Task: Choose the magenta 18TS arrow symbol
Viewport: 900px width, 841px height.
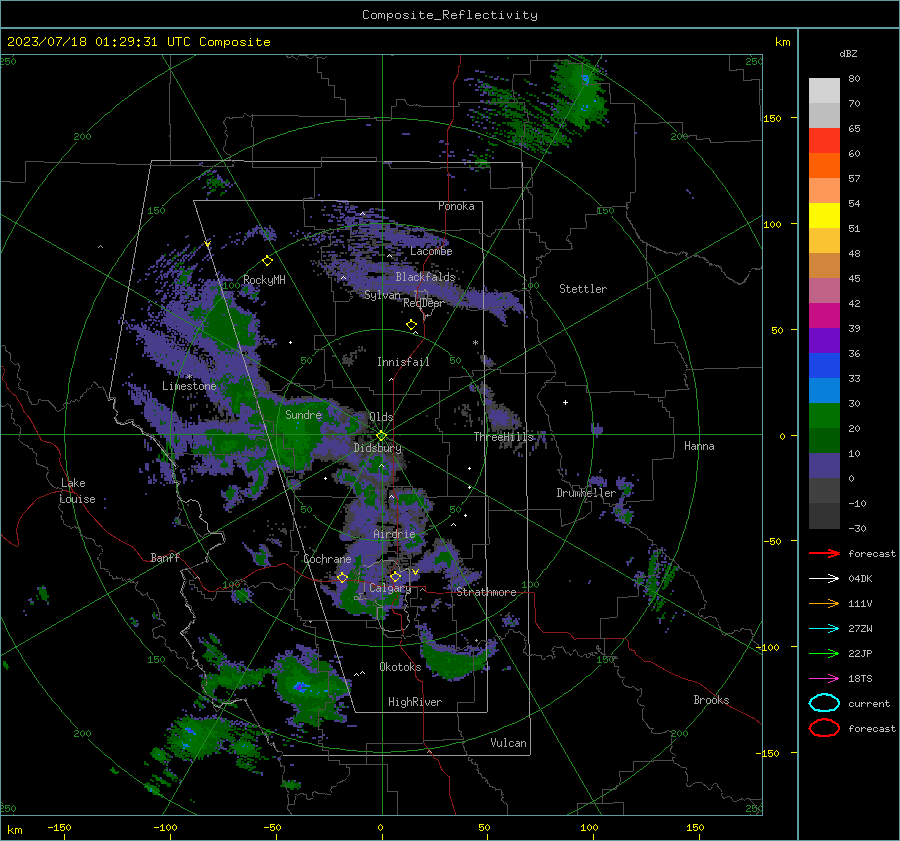Action: (824, 679)
